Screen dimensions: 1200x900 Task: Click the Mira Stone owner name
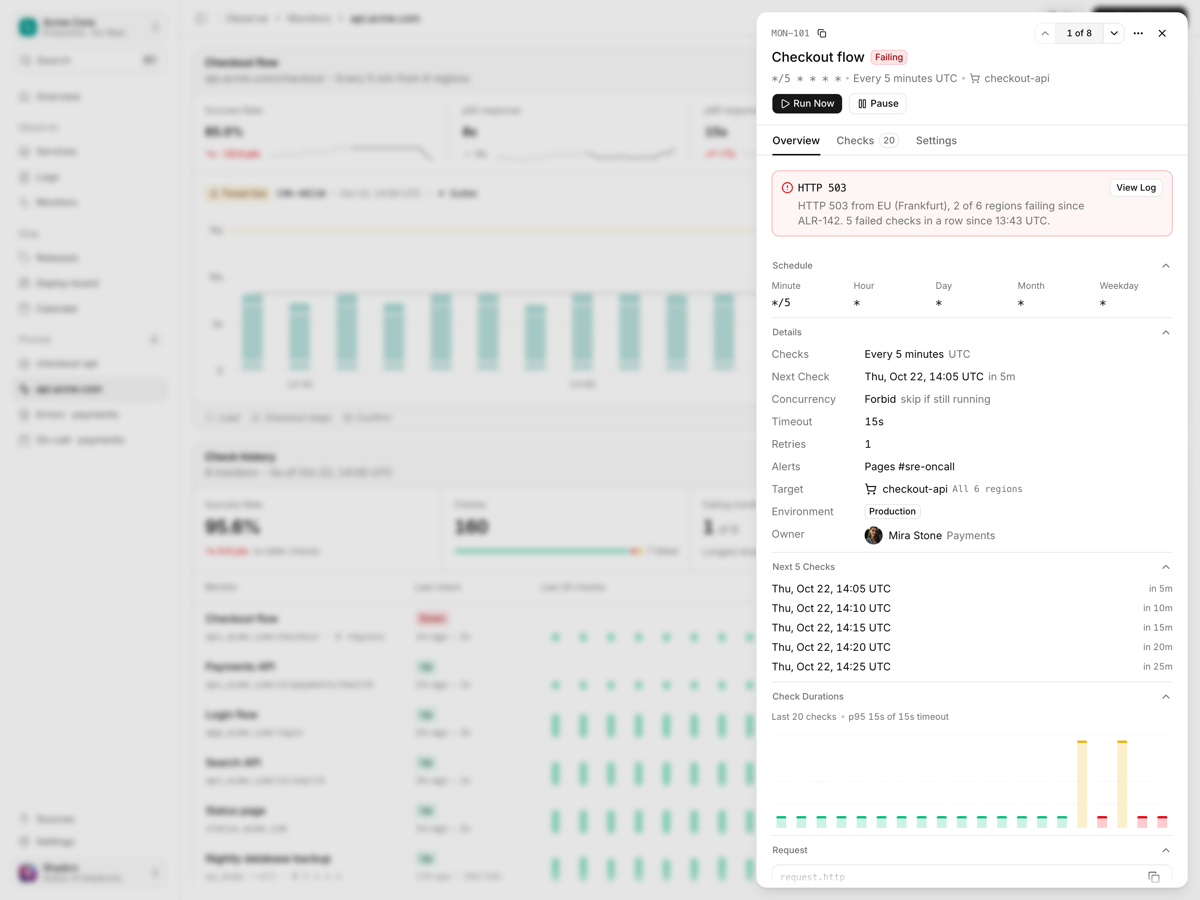(x=915, y=536)
